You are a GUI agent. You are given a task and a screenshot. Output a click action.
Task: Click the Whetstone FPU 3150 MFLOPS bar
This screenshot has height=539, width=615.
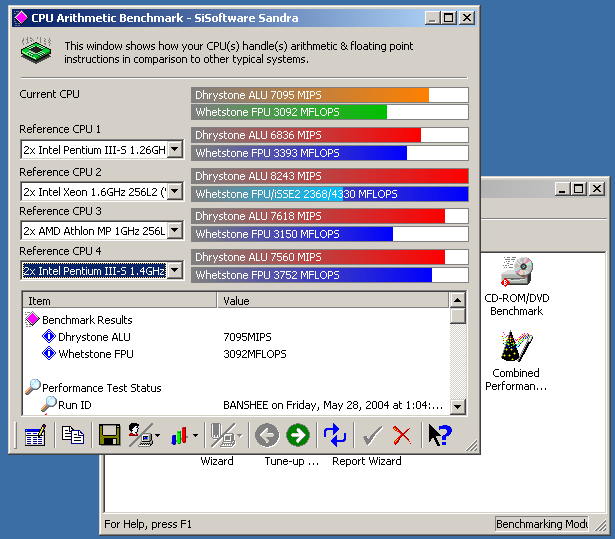pos(329,234)
